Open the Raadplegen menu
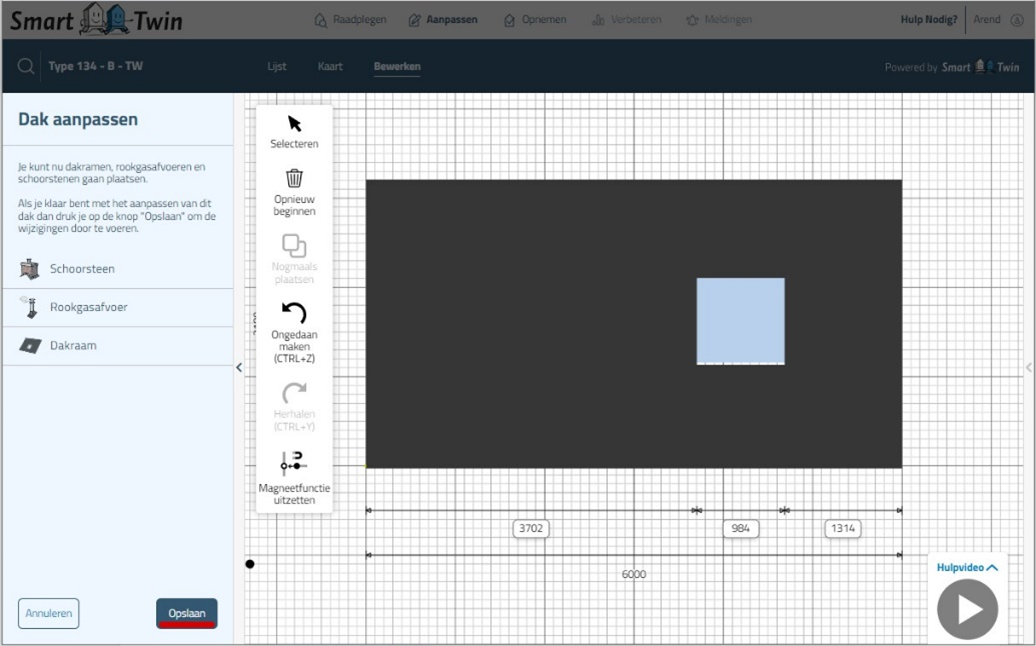This screenshot has width=1036, height=646. (x=350, y=19)
